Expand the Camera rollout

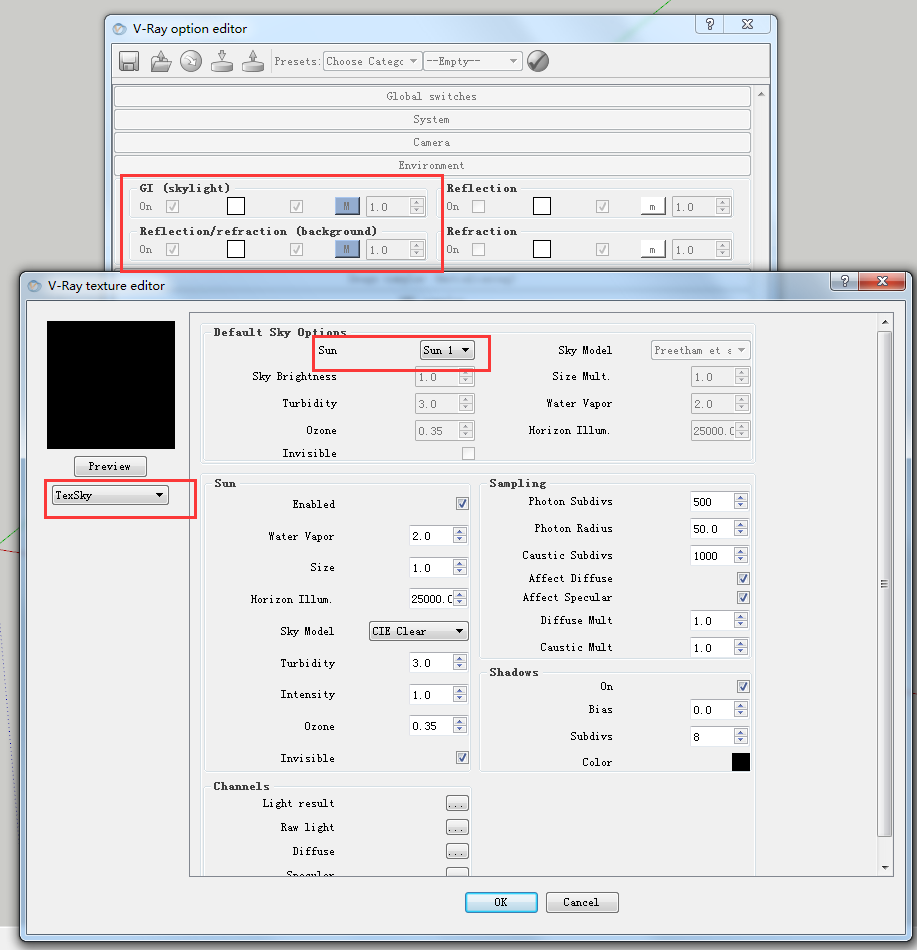tap(432, 142)
